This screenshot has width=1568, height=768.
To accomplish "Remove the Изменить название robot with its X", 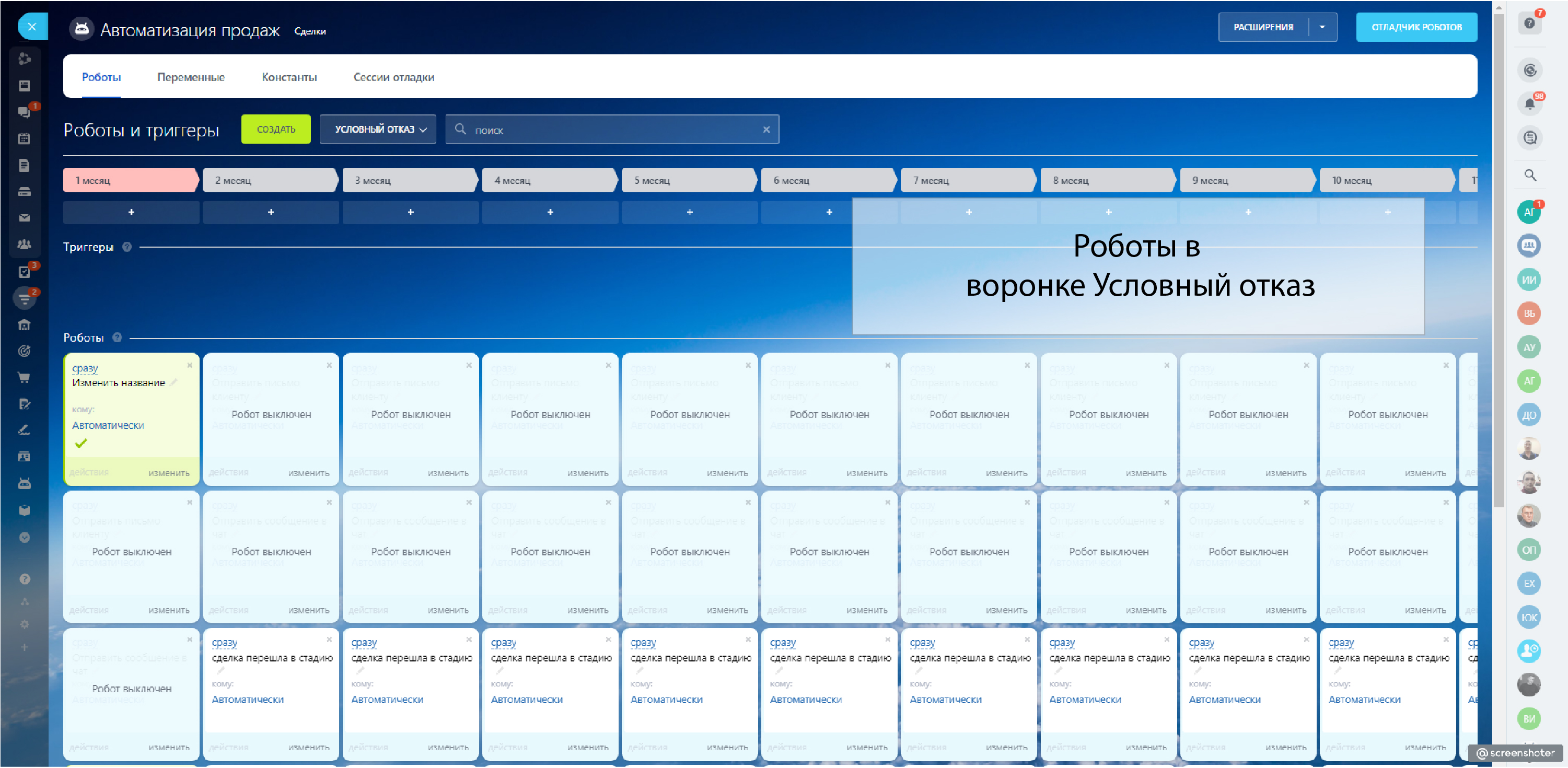I will tap(190, 366).
